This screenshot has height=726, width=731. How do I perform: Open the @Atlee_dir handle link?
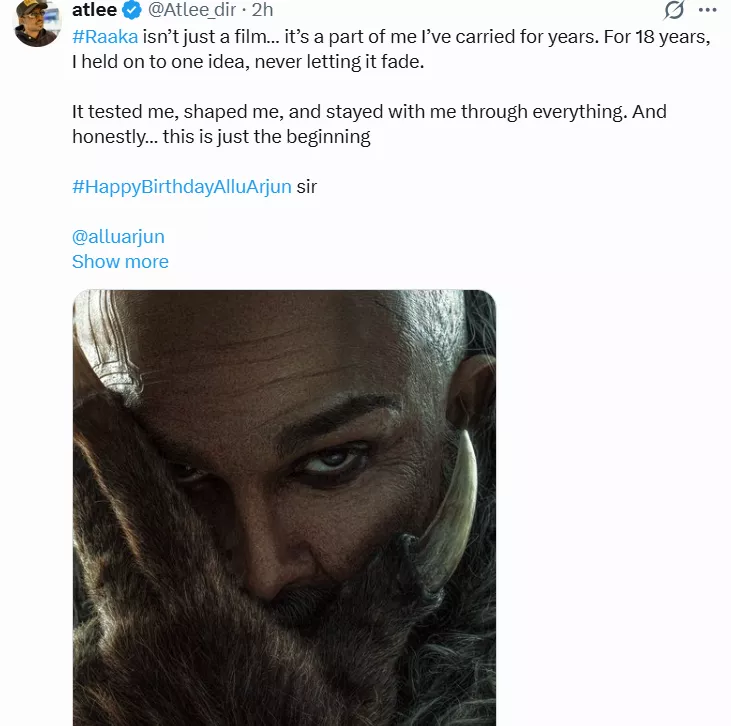194,11
